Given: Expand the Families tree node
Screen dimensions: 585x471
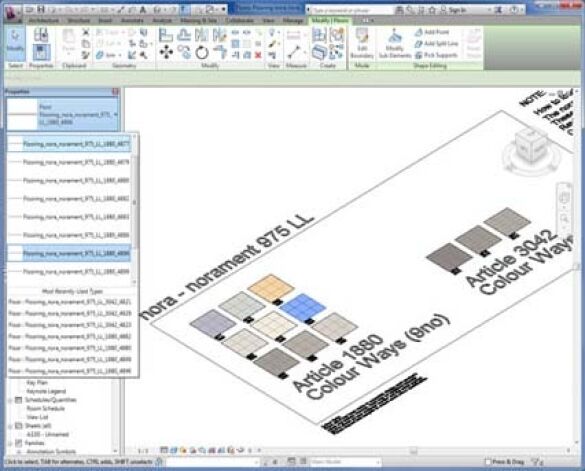Looking at the screenshot, I should (x=10, y=443).
